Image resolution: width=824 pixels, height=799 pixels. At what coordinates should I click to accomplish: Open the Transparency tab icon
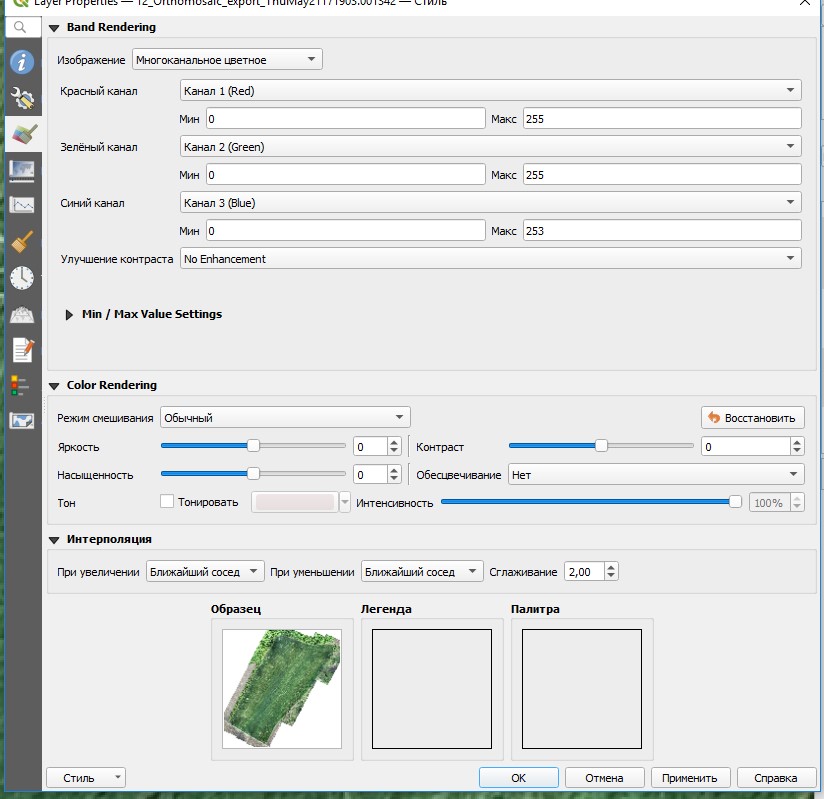click(x=21, y=169)
